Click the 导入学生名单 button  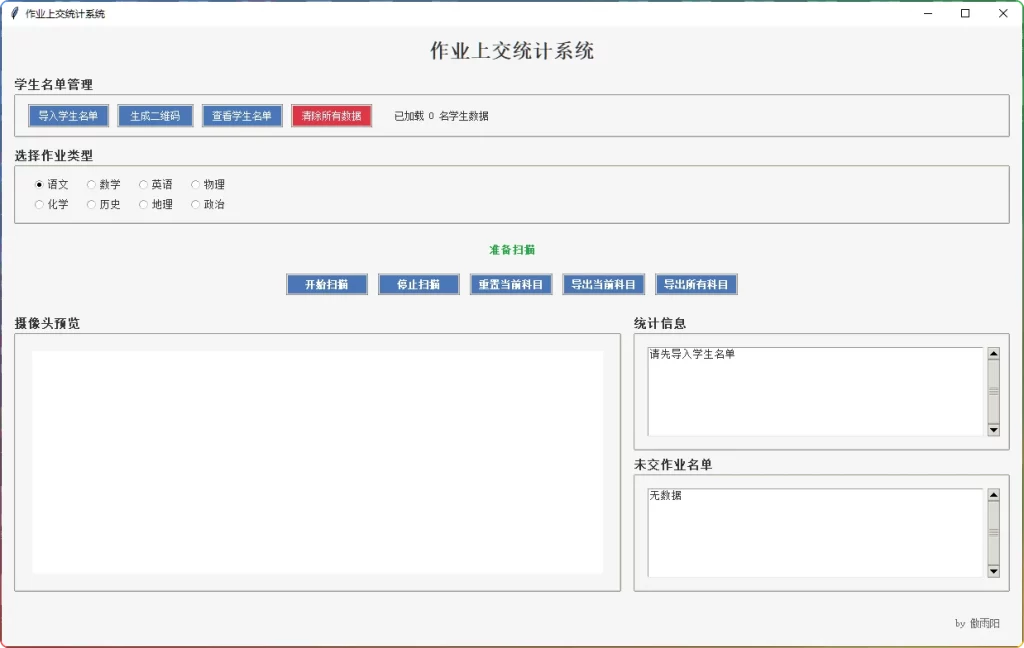point(68,115)
